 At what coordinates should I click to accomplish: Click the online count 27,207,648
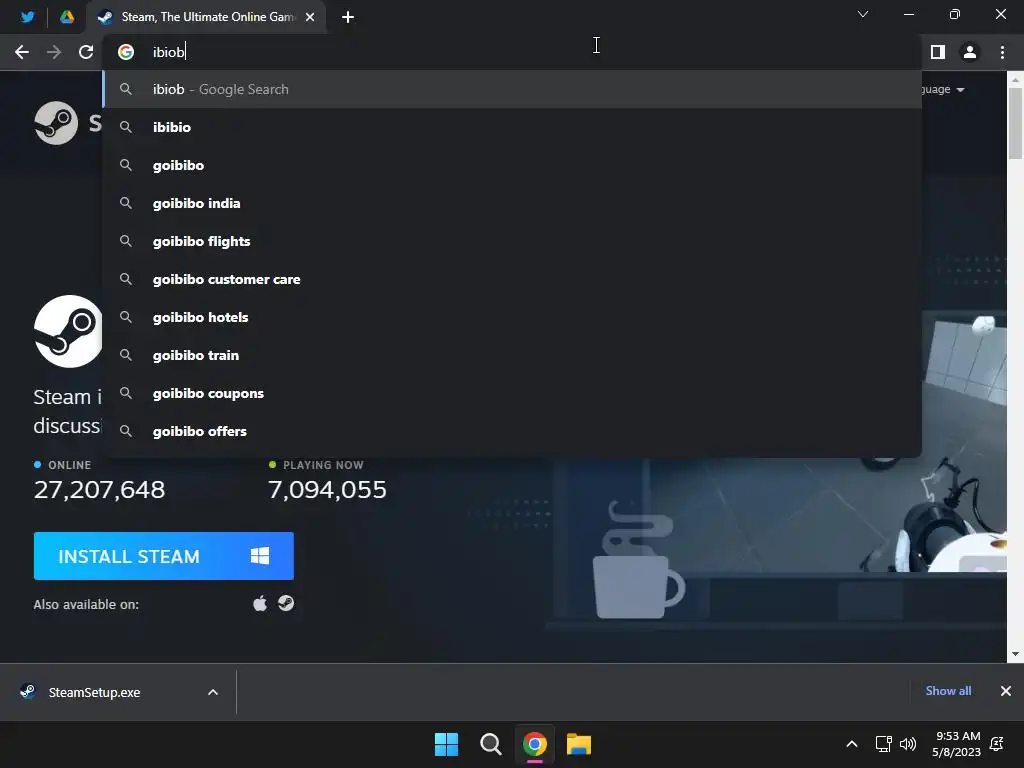tap(99, 490)
